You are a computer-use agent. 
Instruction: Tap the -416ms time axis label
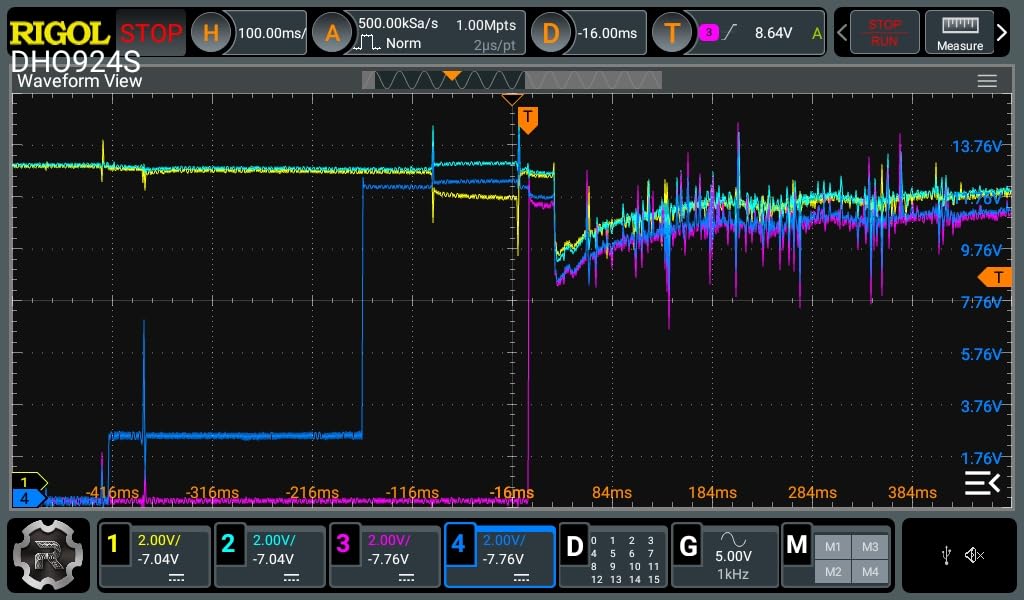click(112, 492)
